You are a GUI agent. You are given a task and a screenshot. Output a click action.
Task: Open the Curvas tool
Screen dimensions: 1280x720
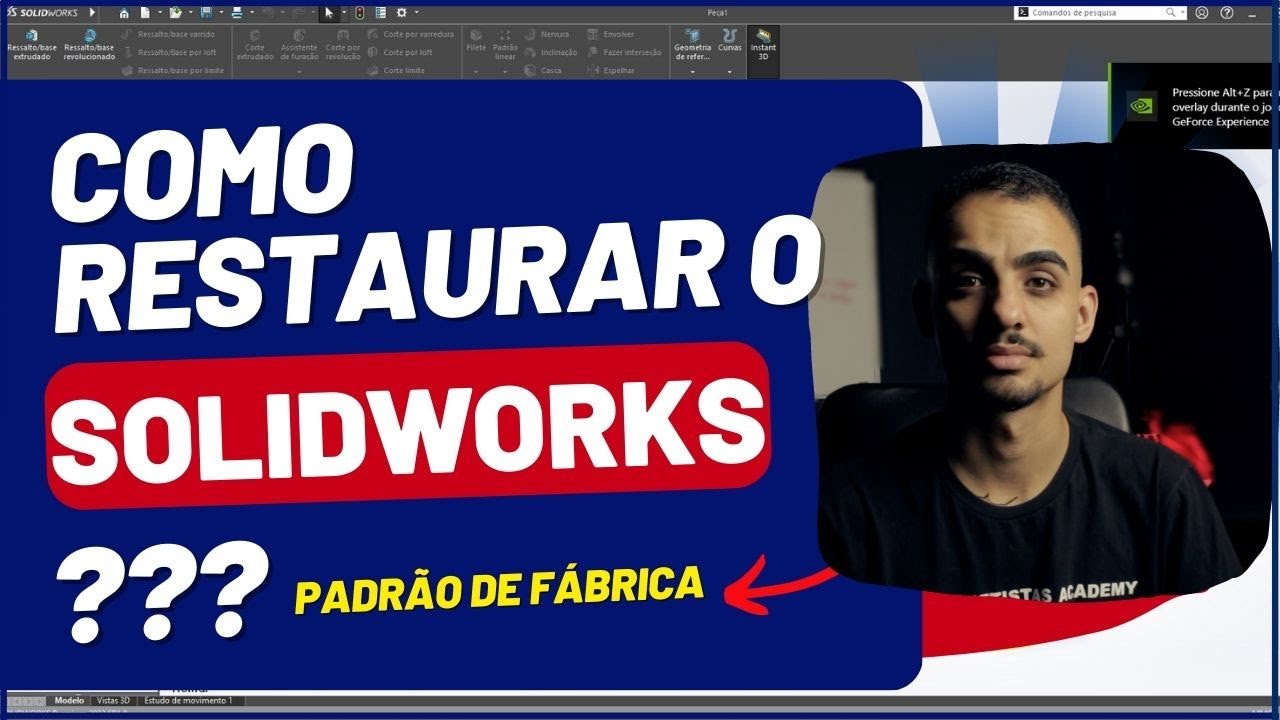729,40
